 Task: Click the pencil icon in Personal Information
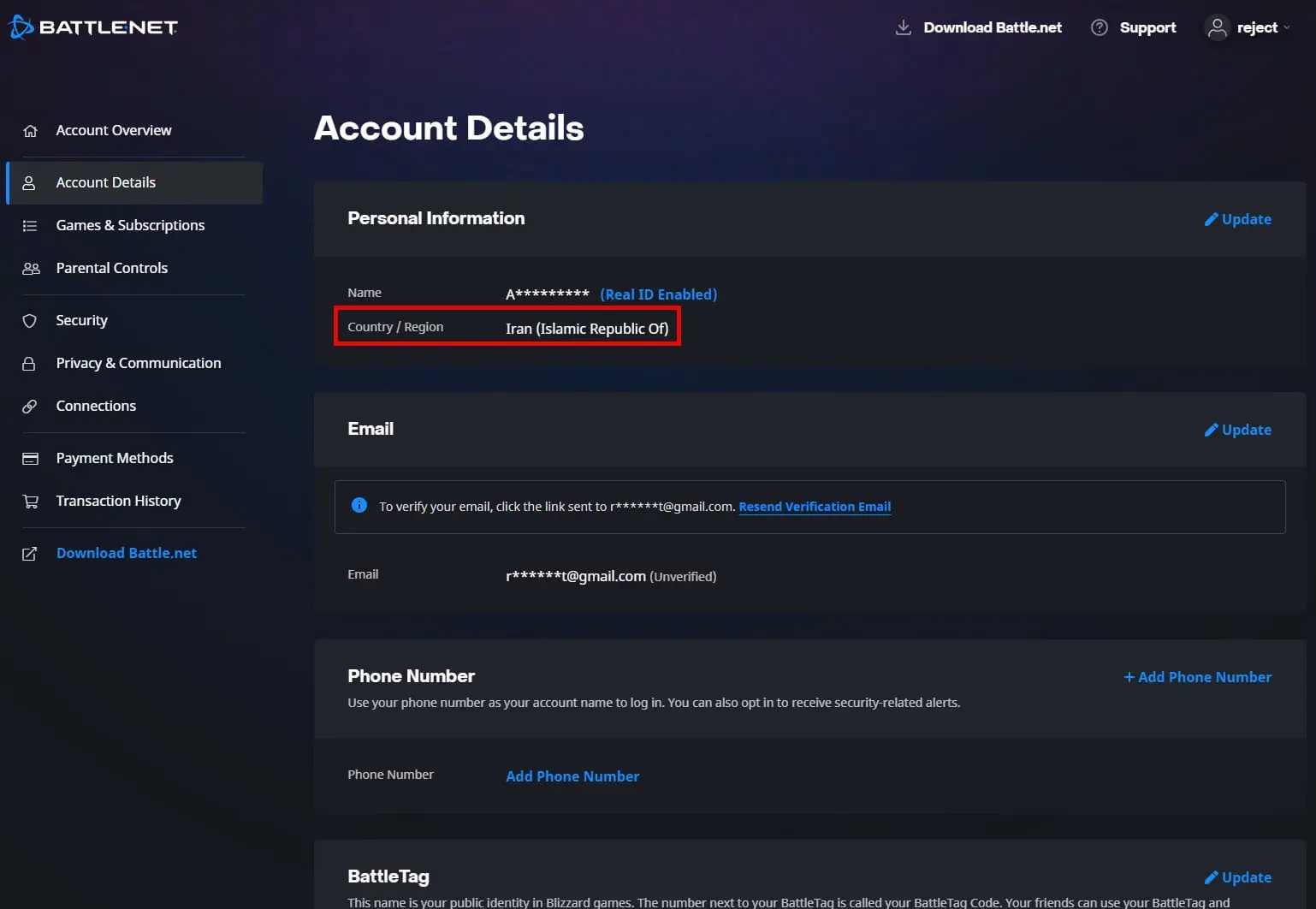point(1211,219)
